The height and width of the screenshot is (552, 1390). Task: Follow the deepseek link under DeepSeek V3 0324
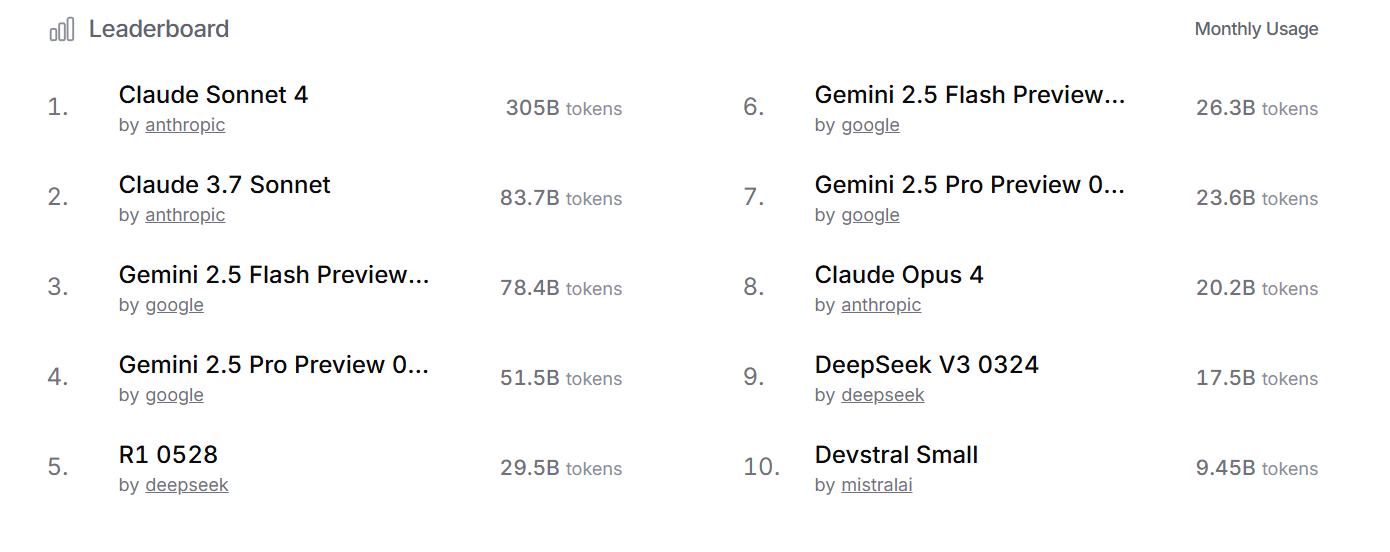pyautogui.click(x=883, y=395)
